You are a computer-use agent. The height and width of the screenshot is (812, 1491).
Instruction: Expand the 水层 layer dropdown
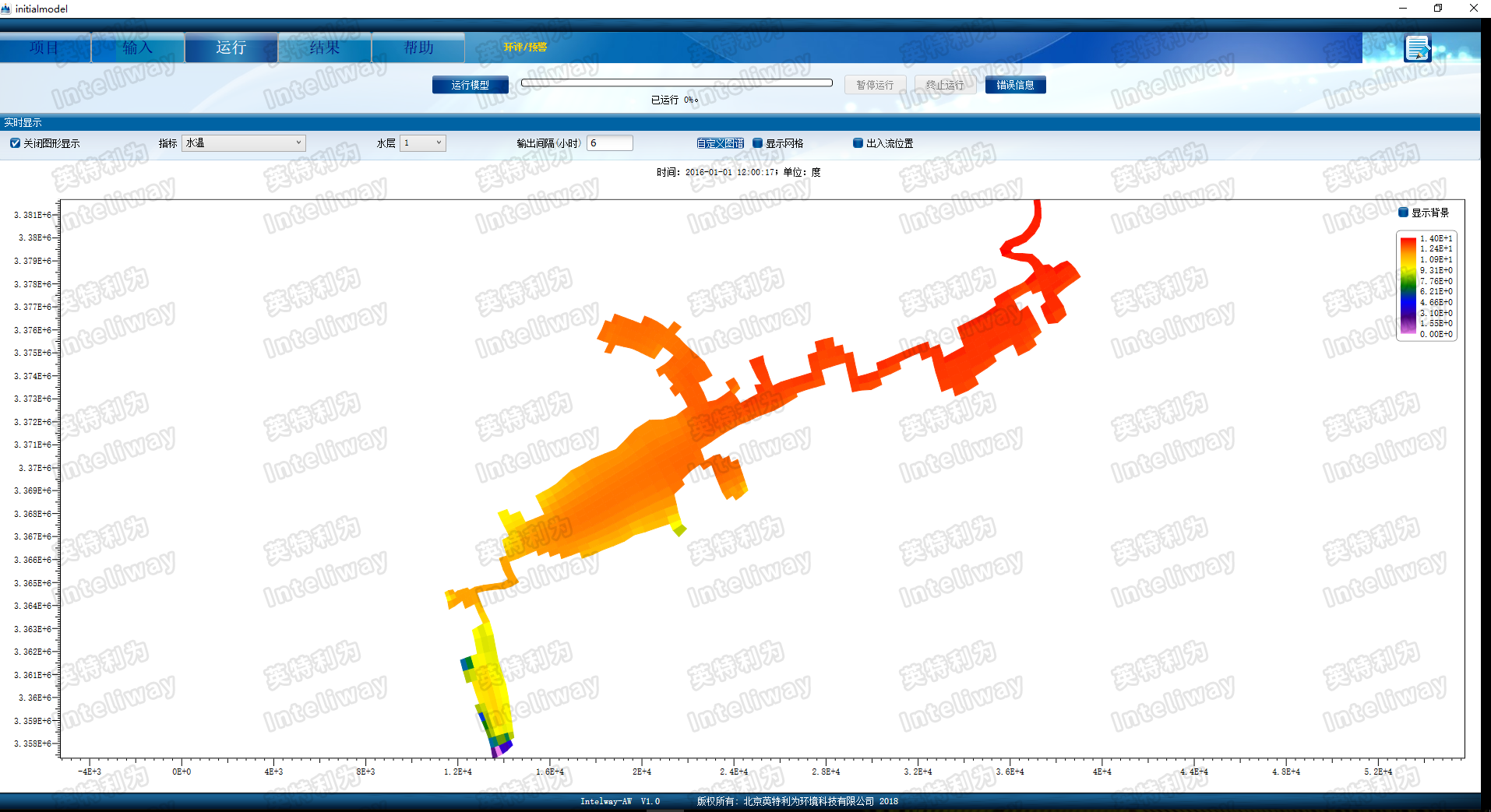pos(422,143)
